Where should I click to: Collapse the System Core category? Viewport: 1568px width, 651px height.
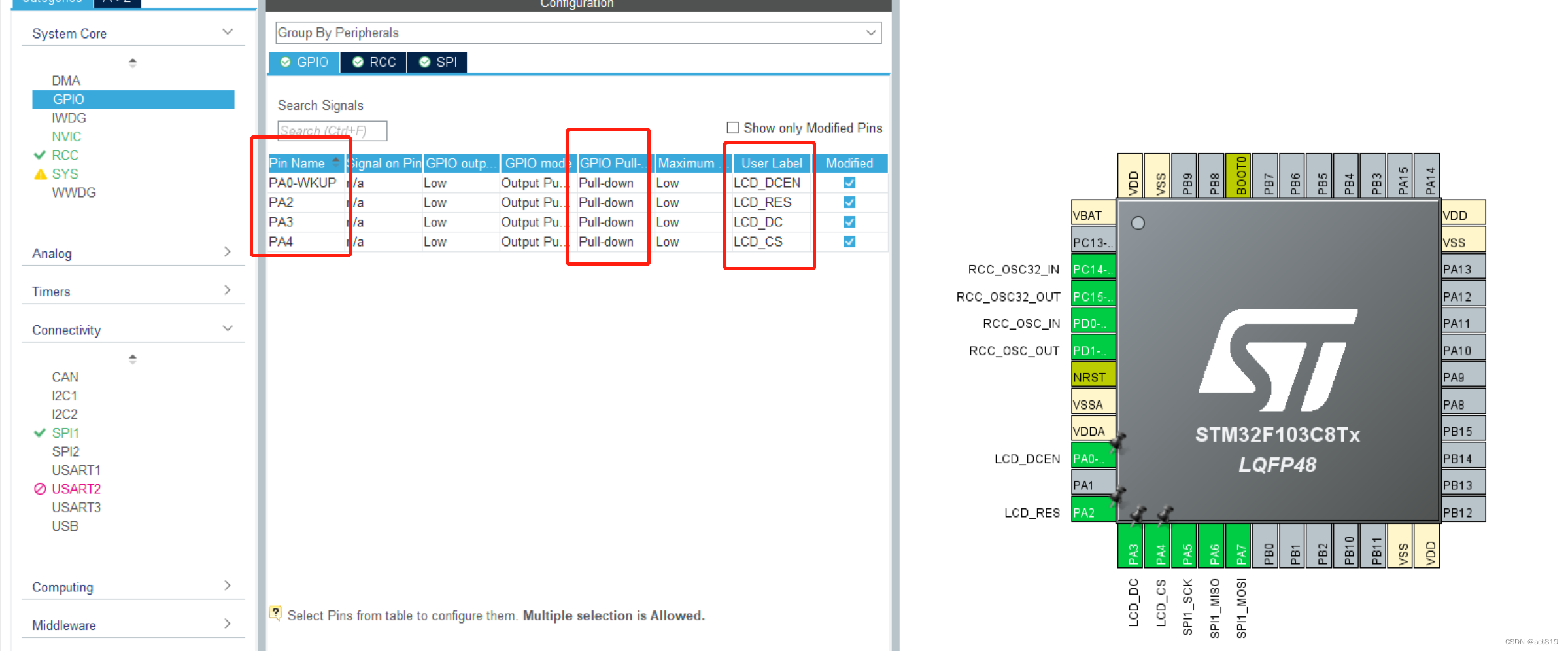point(227,31)
